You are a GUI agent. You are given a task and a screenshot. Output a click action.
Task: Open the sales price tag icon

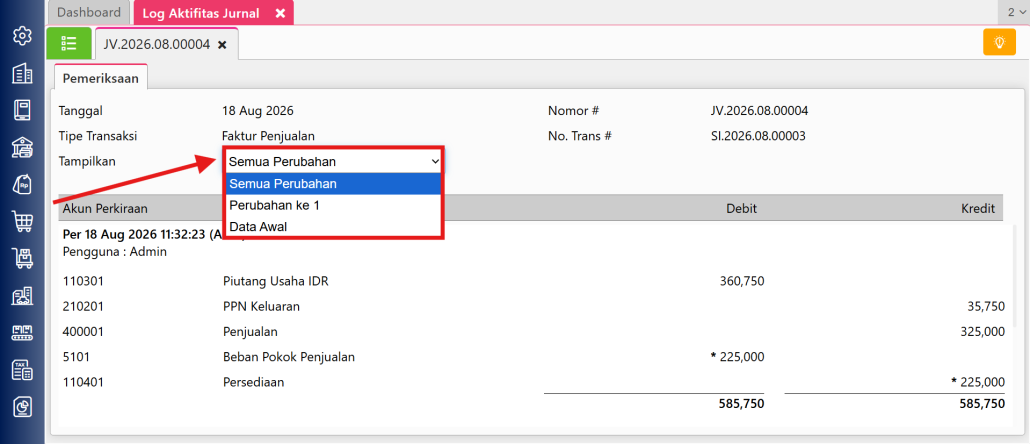point(23,185)
